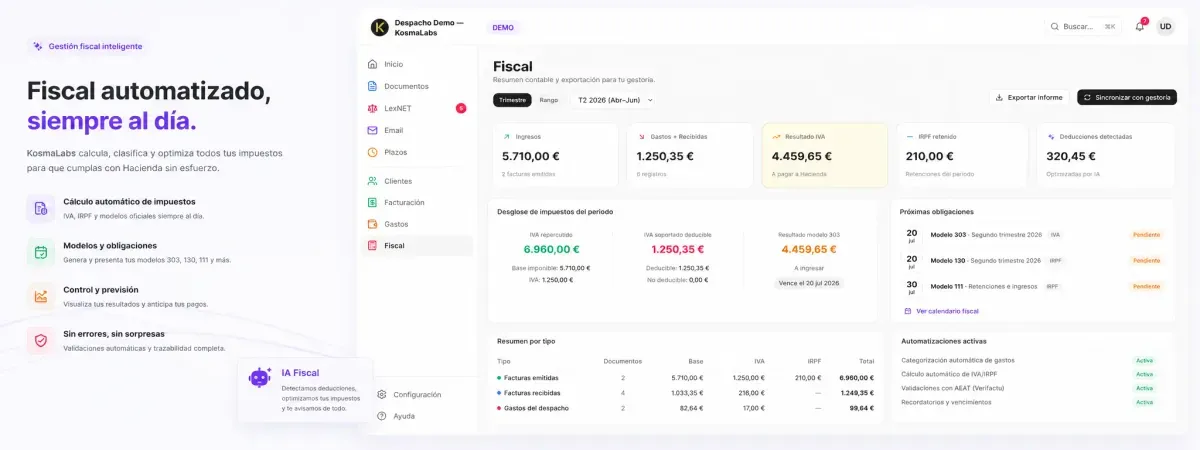Click the Vence el 20 jul 2026 label
Viewport: 1200px width, 450px height.
810,283
